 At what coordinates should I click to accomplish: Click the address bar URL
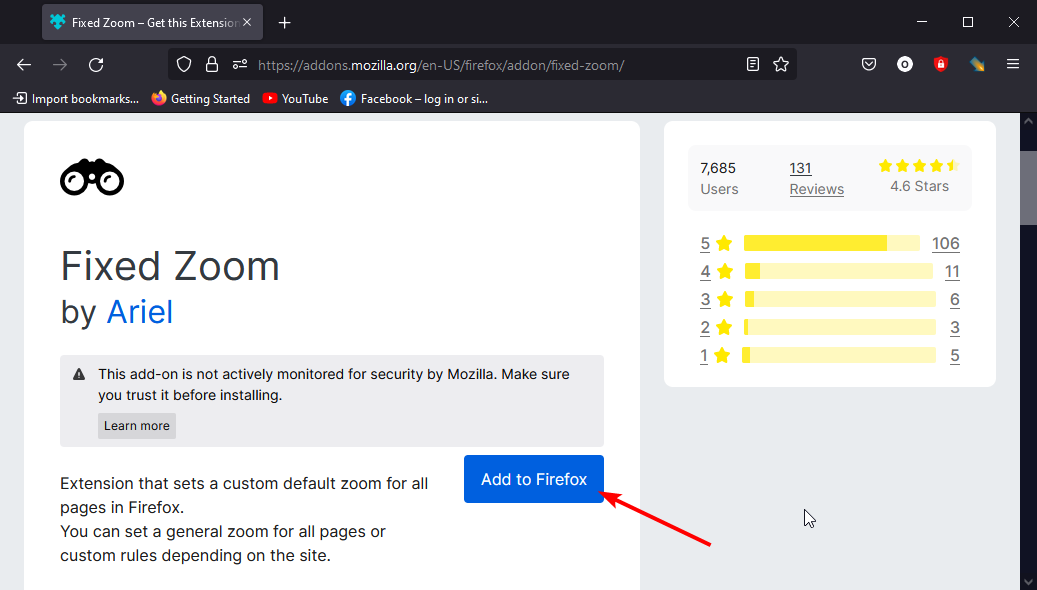[441, 65]
